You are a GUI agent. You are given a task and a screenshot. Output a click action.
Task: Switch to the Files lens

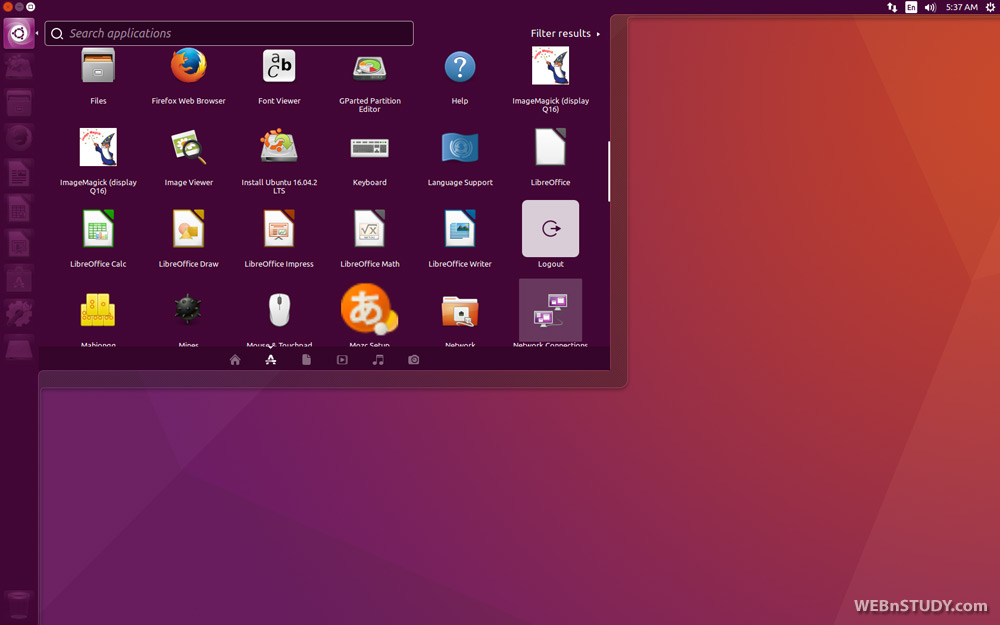(x=307, y=360)
